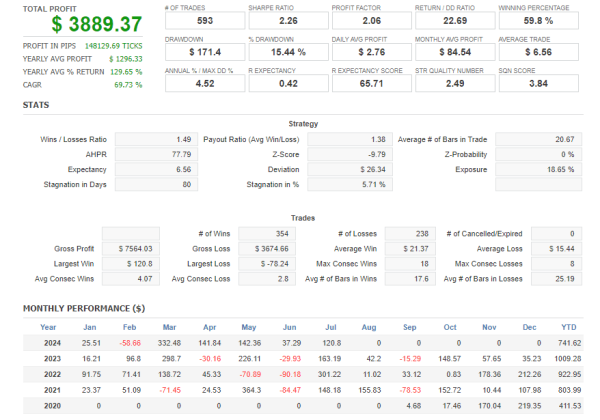
Task: Click the Feb column header
Action: click(x=129, y=327)
